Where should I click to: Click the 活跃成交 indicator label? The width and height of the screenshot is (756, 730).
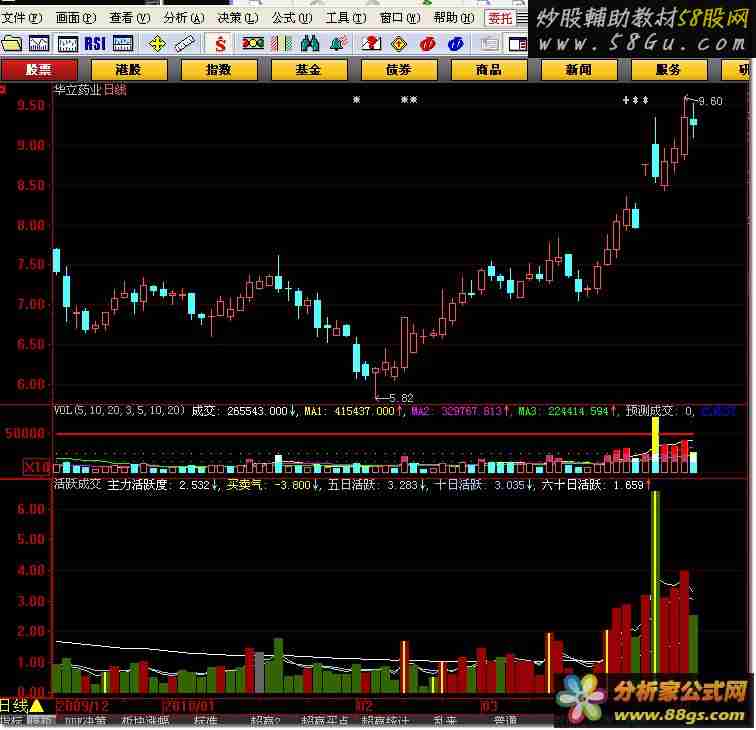tap(77, 484)
